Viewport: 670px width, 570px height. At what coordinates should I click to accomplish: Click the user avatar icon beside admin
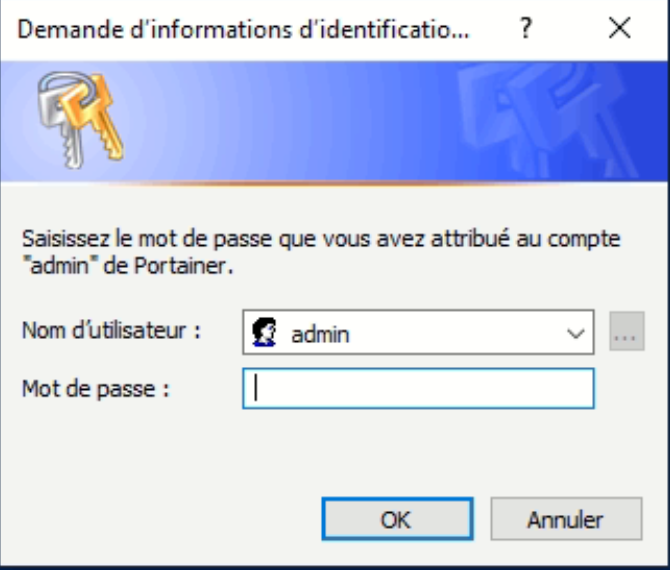[264, 332]
